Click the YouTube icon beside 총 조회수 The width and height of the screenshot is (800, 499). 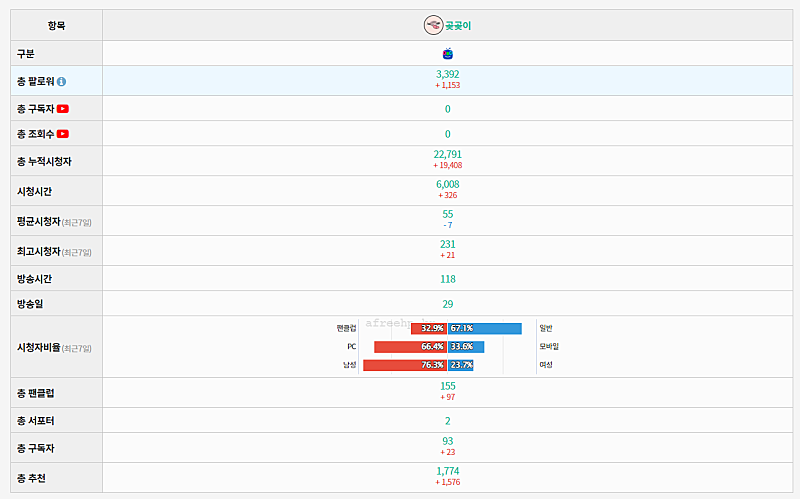[63, 134]
